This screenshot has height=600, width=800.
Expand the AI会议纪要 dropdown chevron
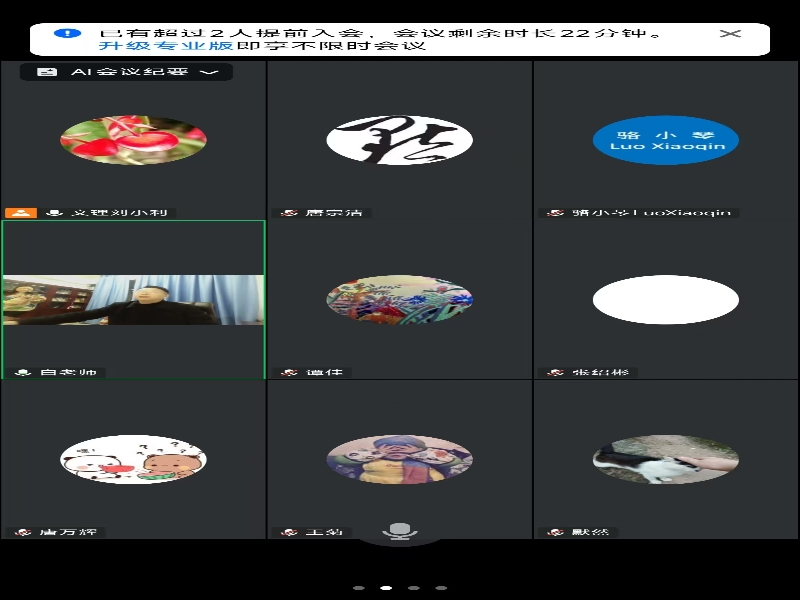pos(209,72)
